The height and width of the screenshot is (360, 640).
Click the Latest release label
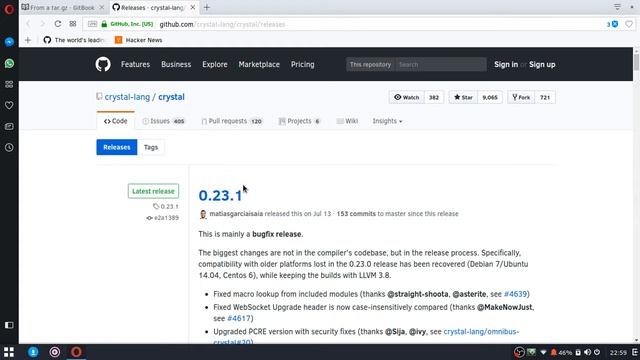153,191
